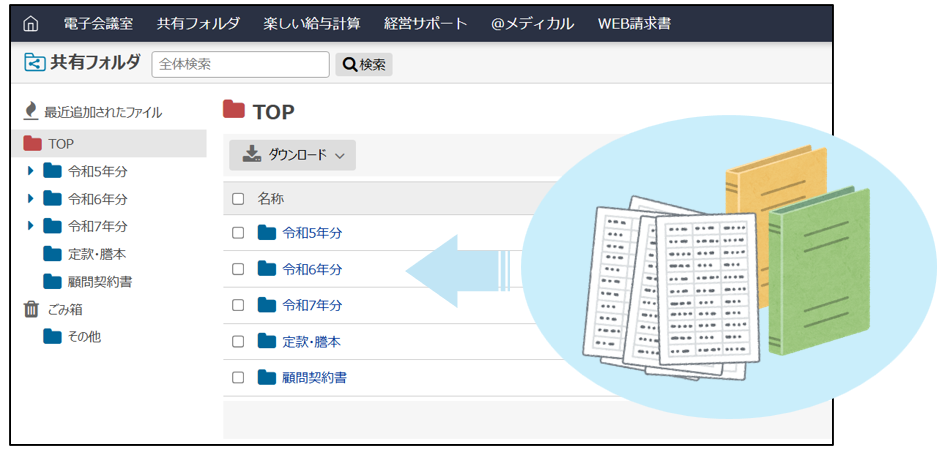Viewport: 949px width, 450px height.
Task: Click the shared folder logo icon
Action: [x=35, y=63]
